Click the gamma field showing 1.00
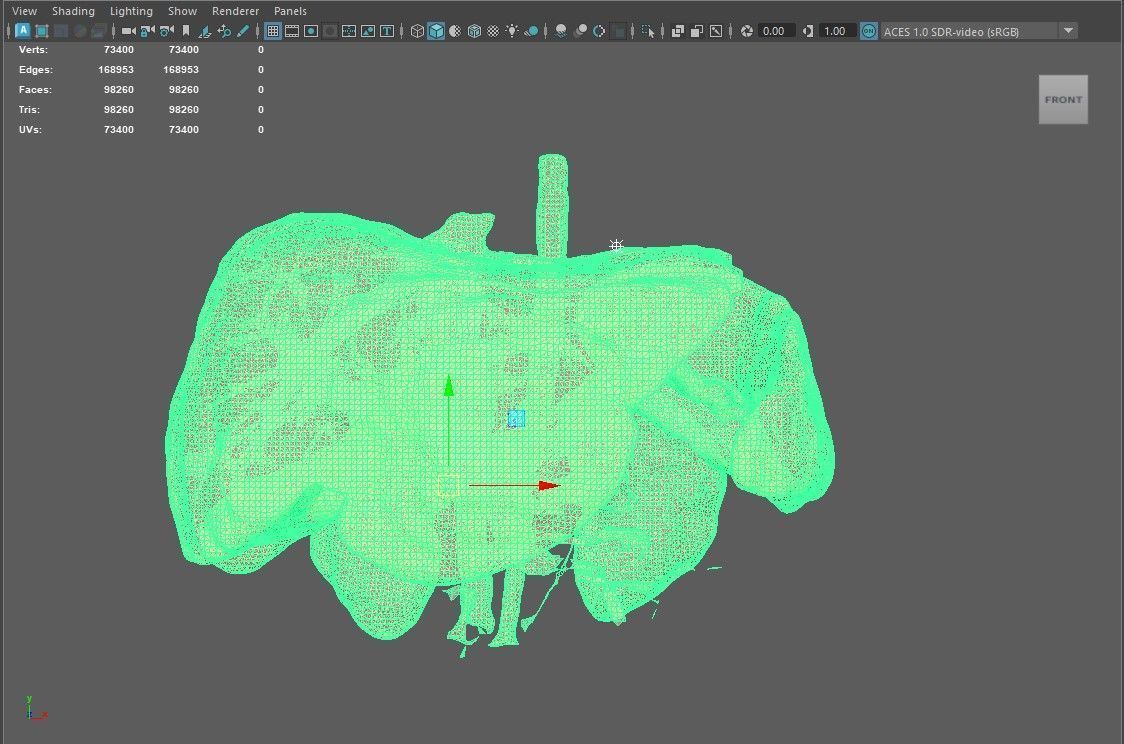Screen dimensions: 1124x744 (837, 31)
